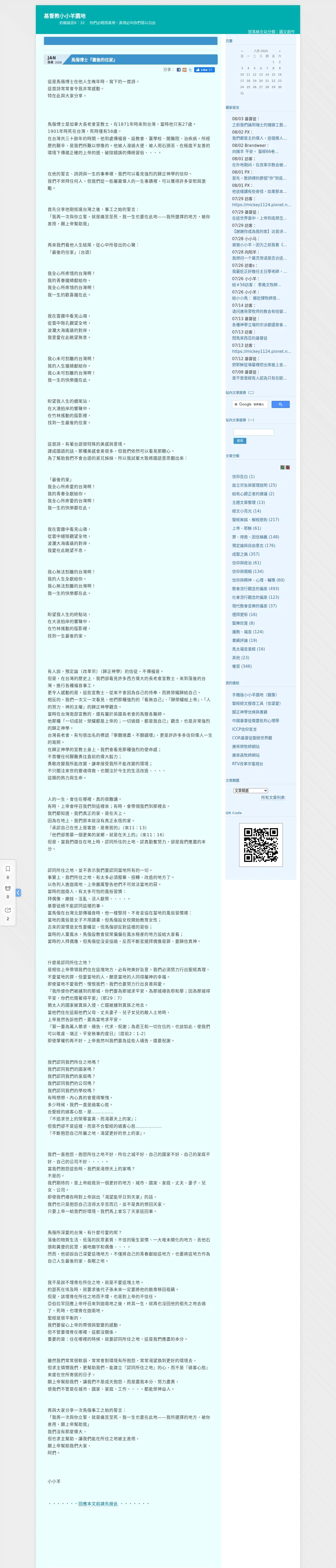Image resolution: width=336 pixels, height=1568 pixels.
Task: Bookmark article with floating bookmark icon
Action: click(x=8, y=869)
